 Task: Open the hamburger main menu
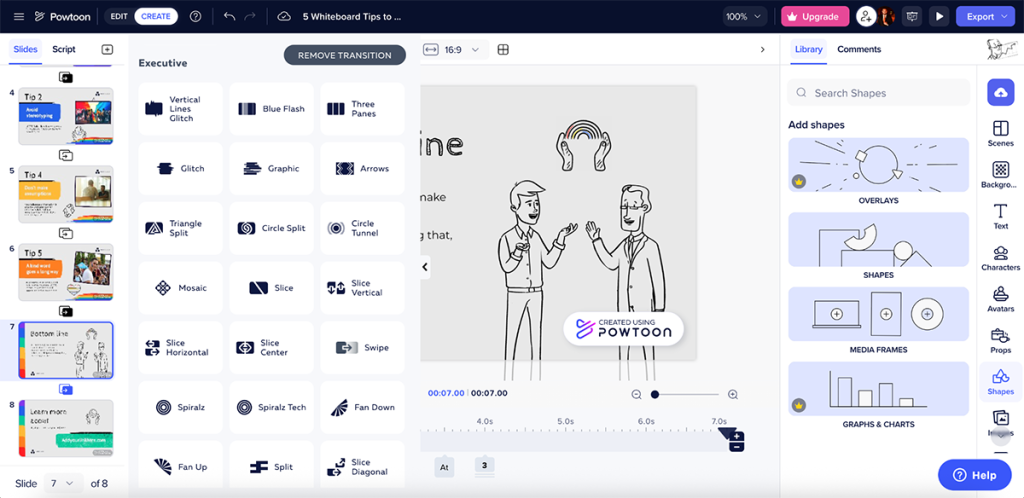coord(18,16)
